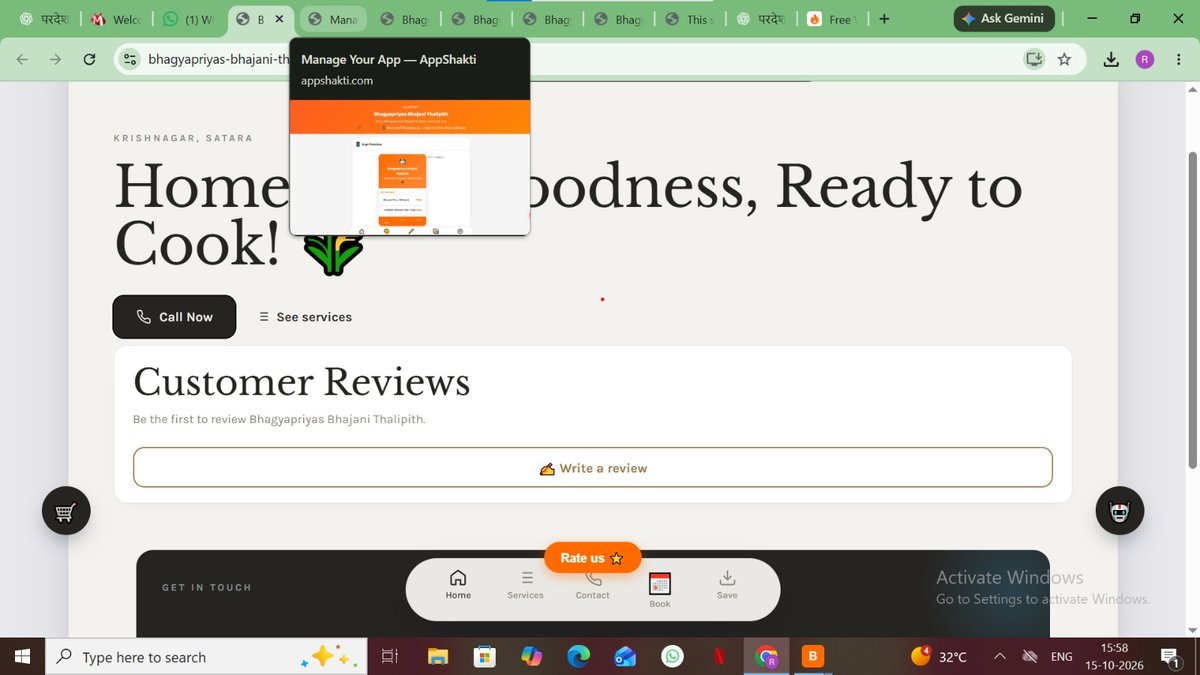Switch to the Manage Your App tab
1200x675 pixels.
[333, 19]
